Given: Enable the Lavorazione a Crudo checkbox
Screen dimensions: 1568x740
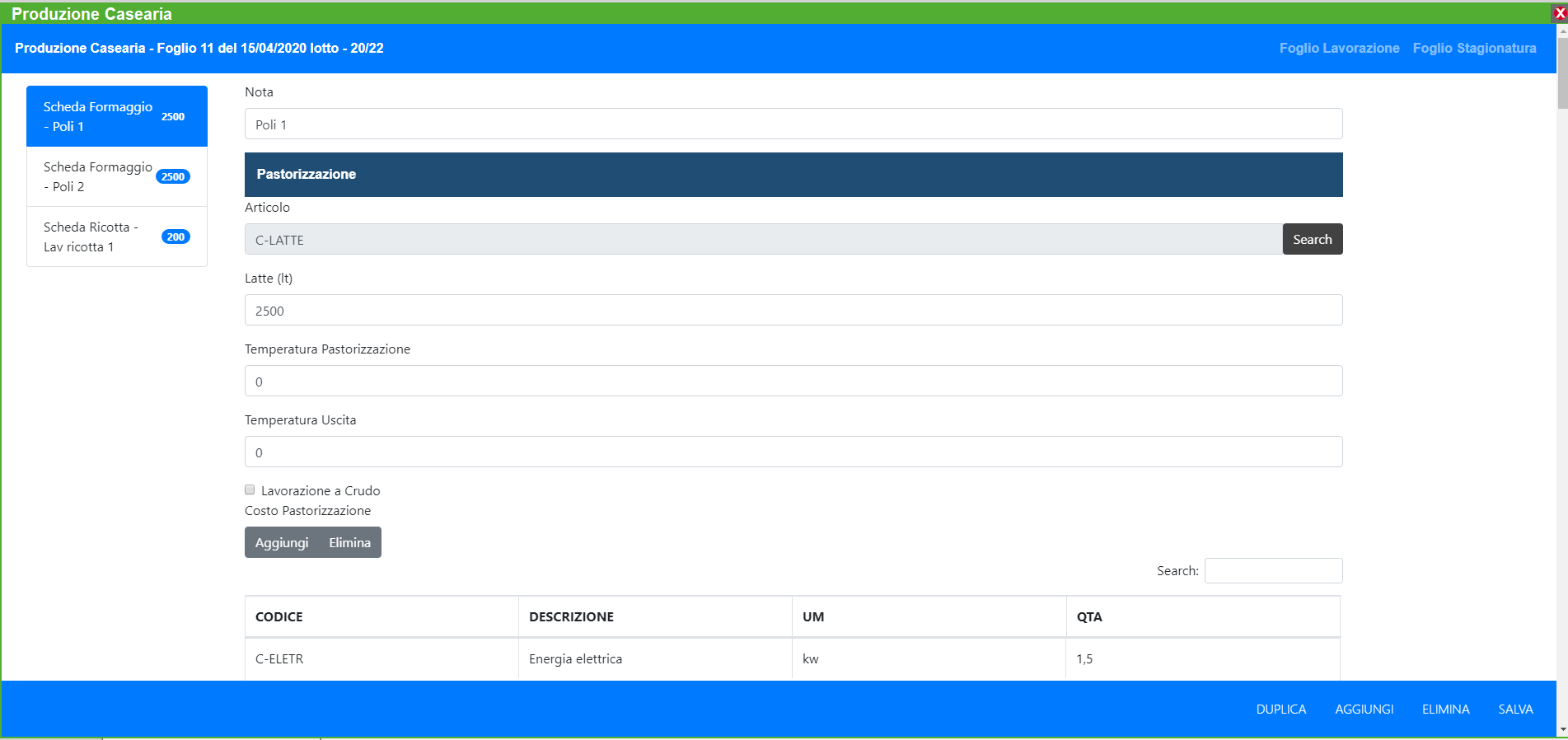Looking at the screenshot, I should point(250,489).
